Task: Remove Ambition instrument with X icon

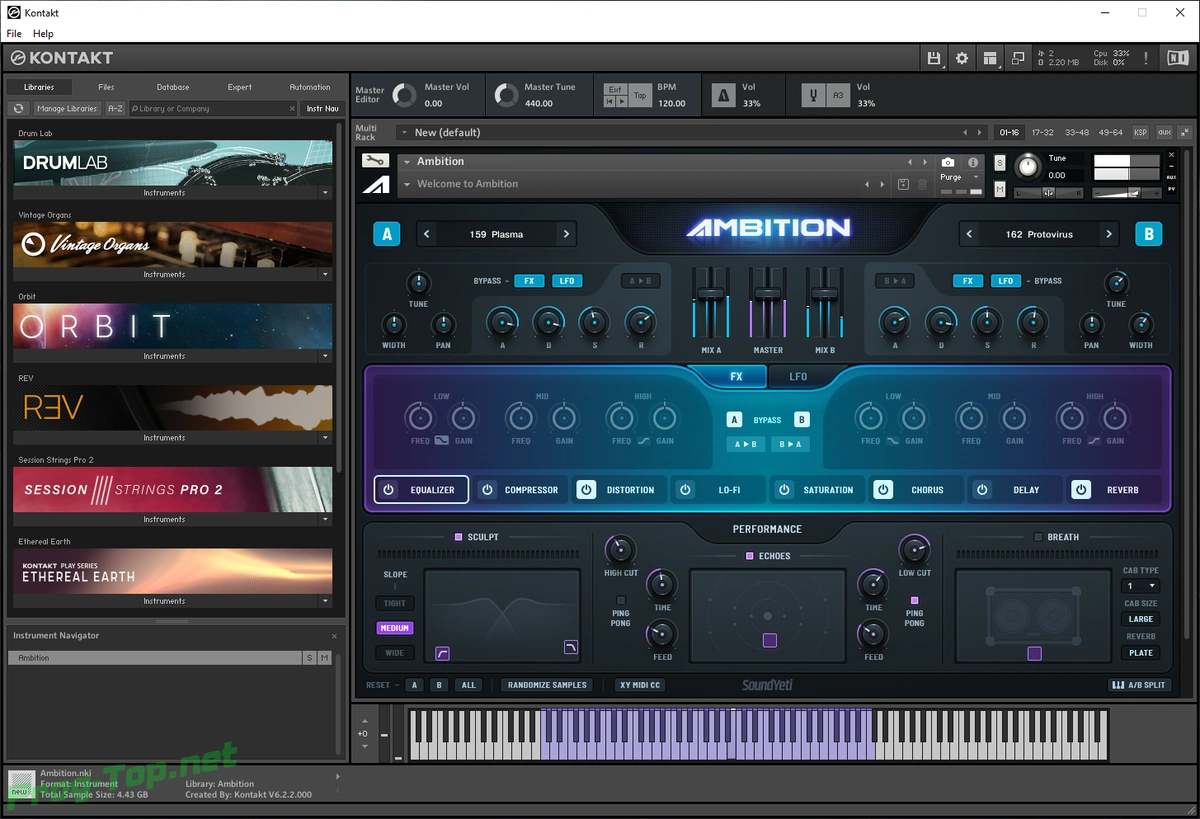Action: 1172,155
